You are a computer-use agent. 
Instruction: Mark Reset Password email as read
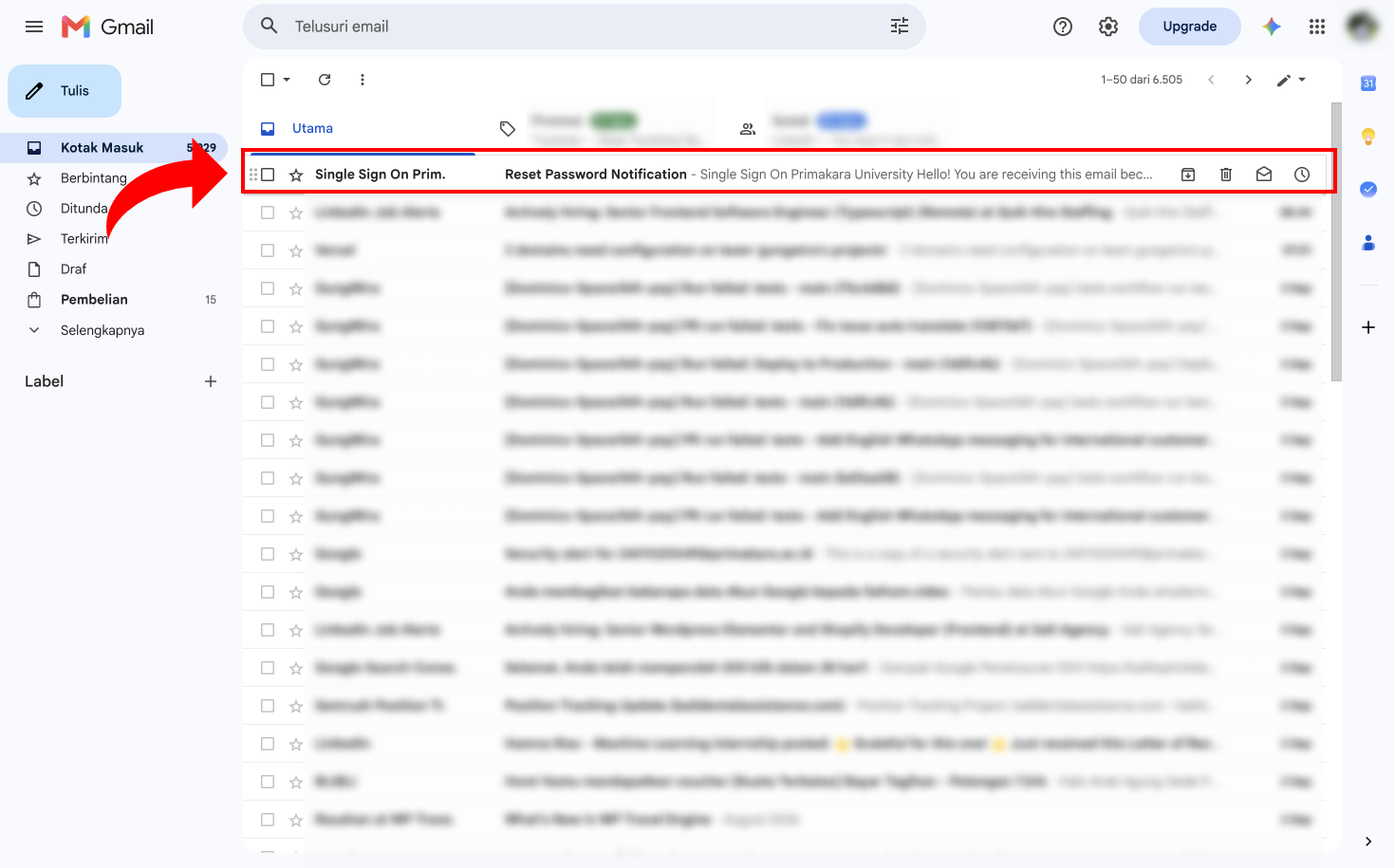1264,175
